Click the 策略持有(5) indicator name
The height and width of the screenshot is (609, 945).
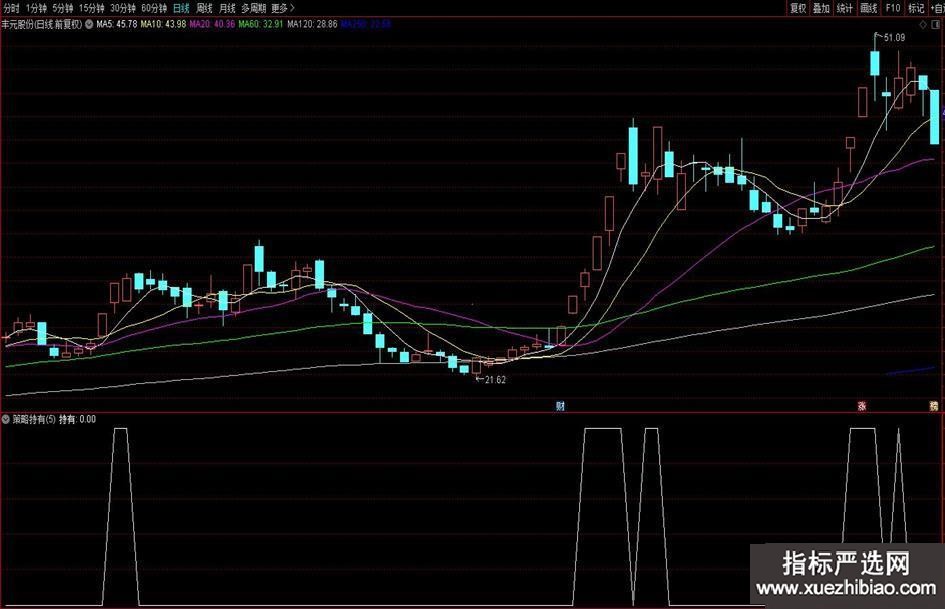34,419
